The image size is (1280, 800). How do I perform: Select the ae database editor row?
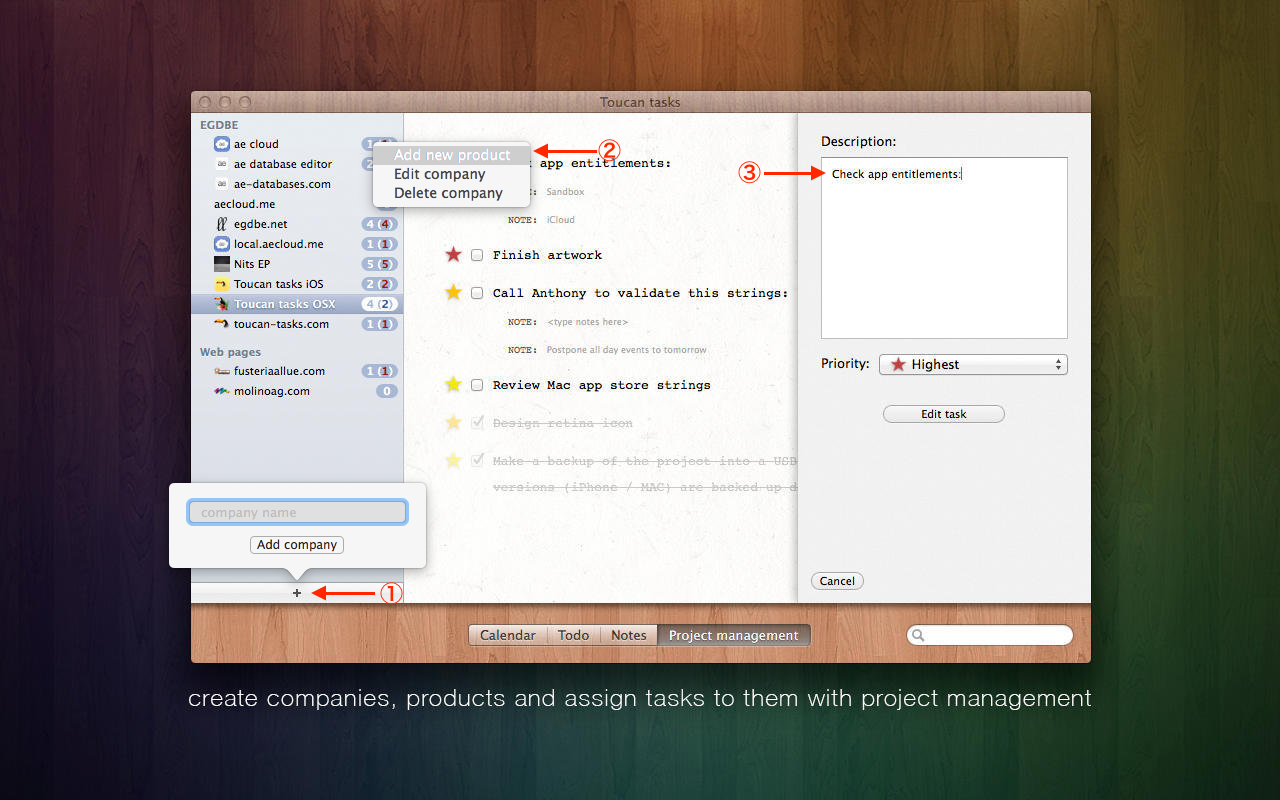(297, 164)
